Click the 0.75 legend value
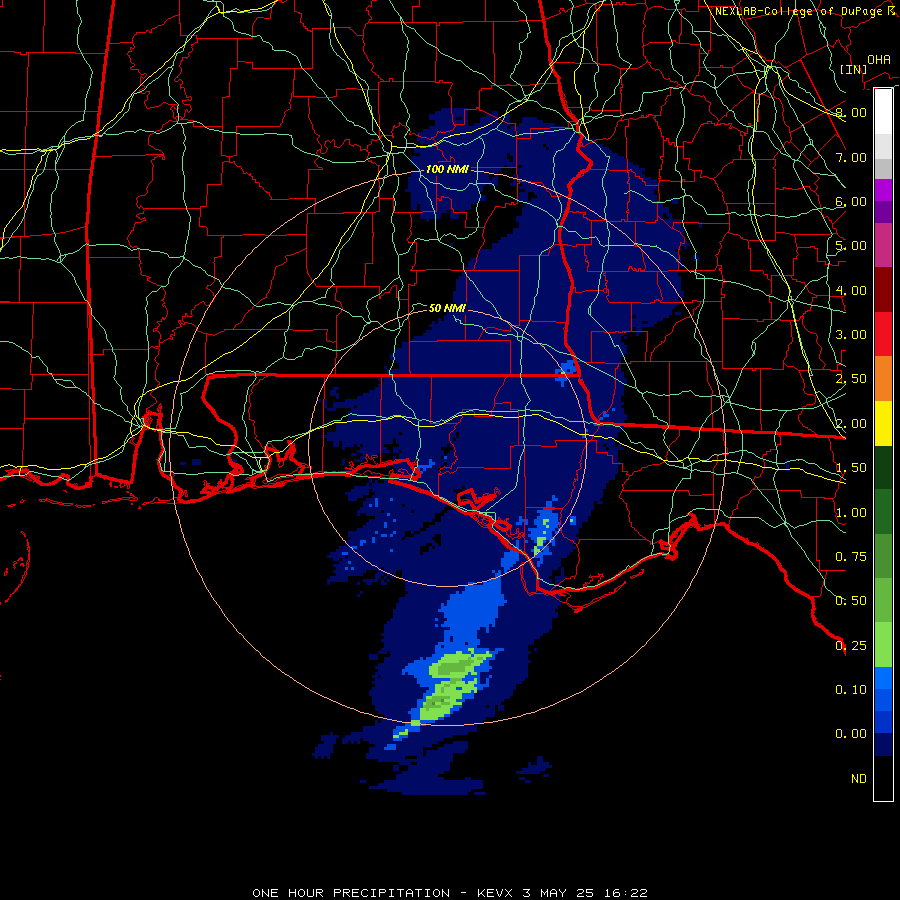This screenshot has width=900, height=900. coord(851,557)
